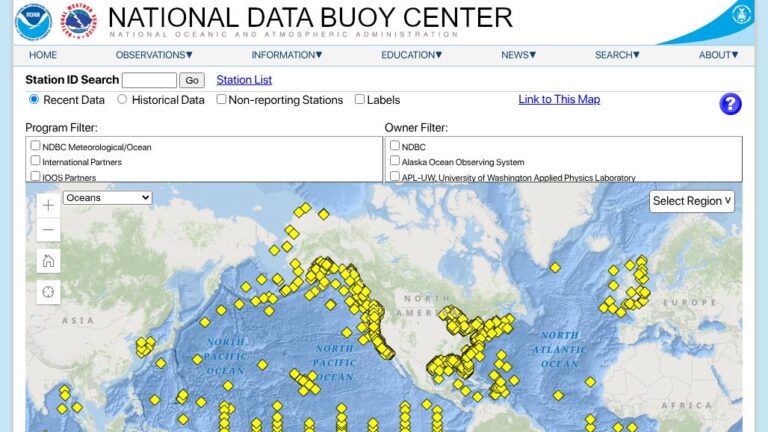The width and height of the screenshot is (768, 432).
Task: Focus the Station ID Search field
Action: pyautogui.click(x=149, y=80)
